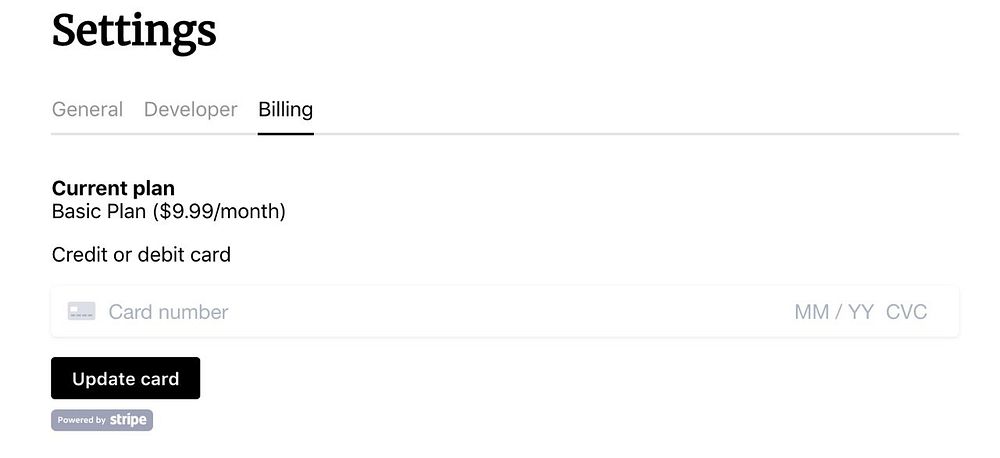The height and width of the screenshot is (458, 1000).
Task: Open the Developer tab
Action: pos(190,109)
